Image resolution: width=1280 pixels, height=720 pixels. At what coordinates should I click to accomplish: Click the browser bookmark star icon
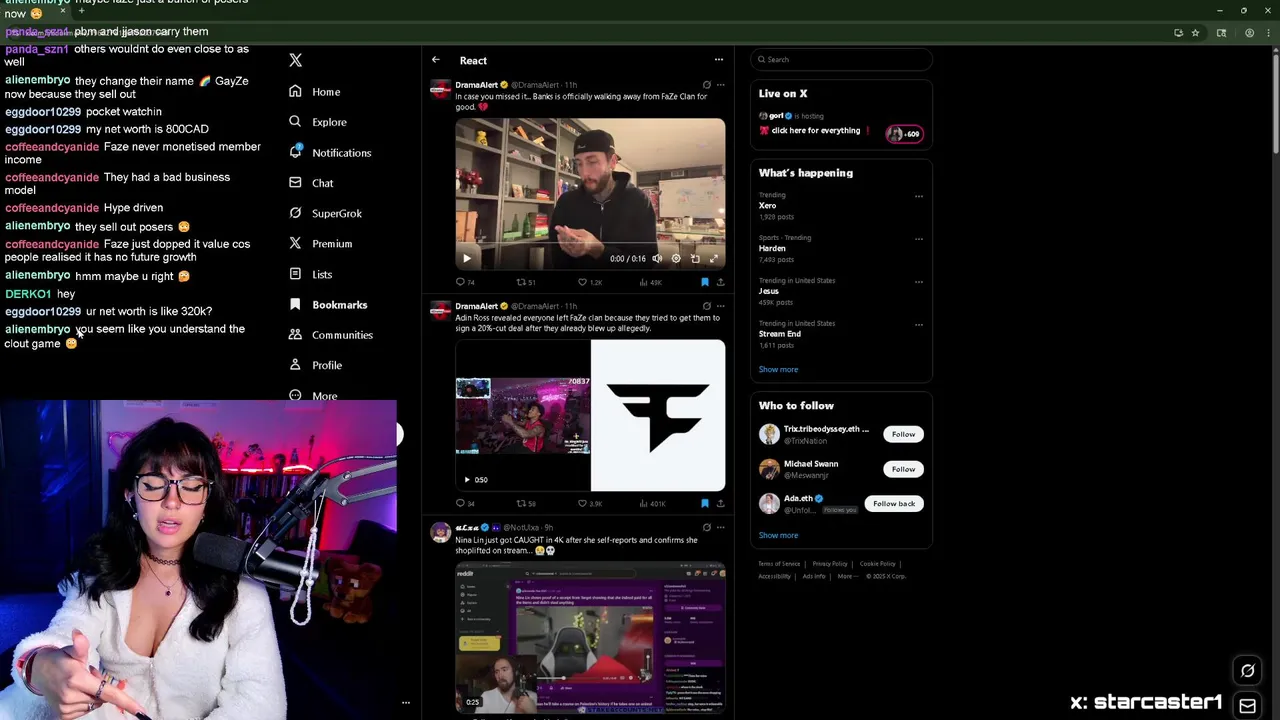(x=1195, y=33)
